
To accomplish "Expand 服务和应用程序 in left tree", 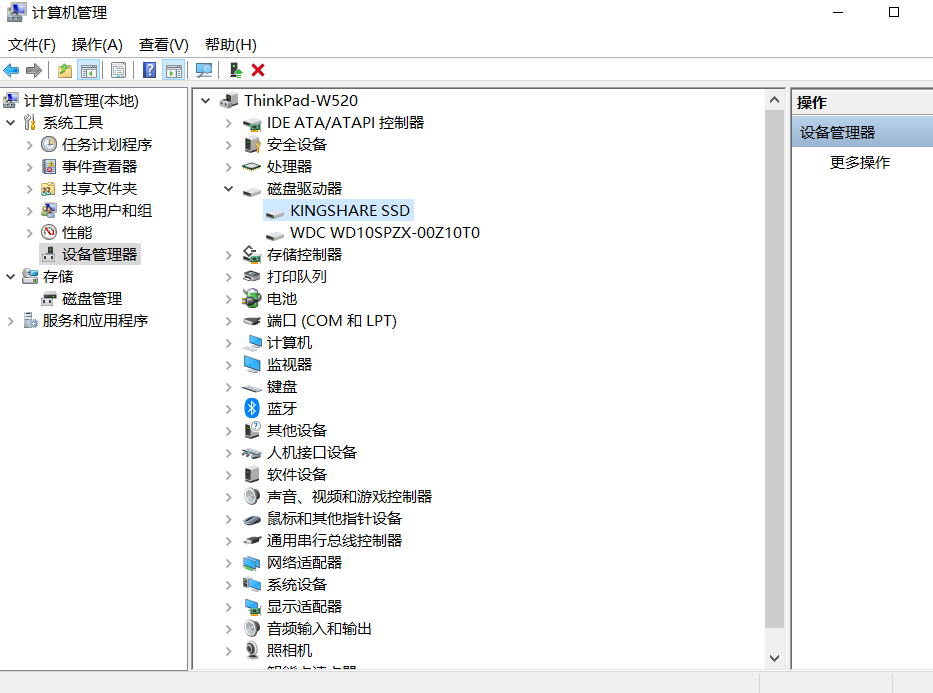I will (11, 321).
